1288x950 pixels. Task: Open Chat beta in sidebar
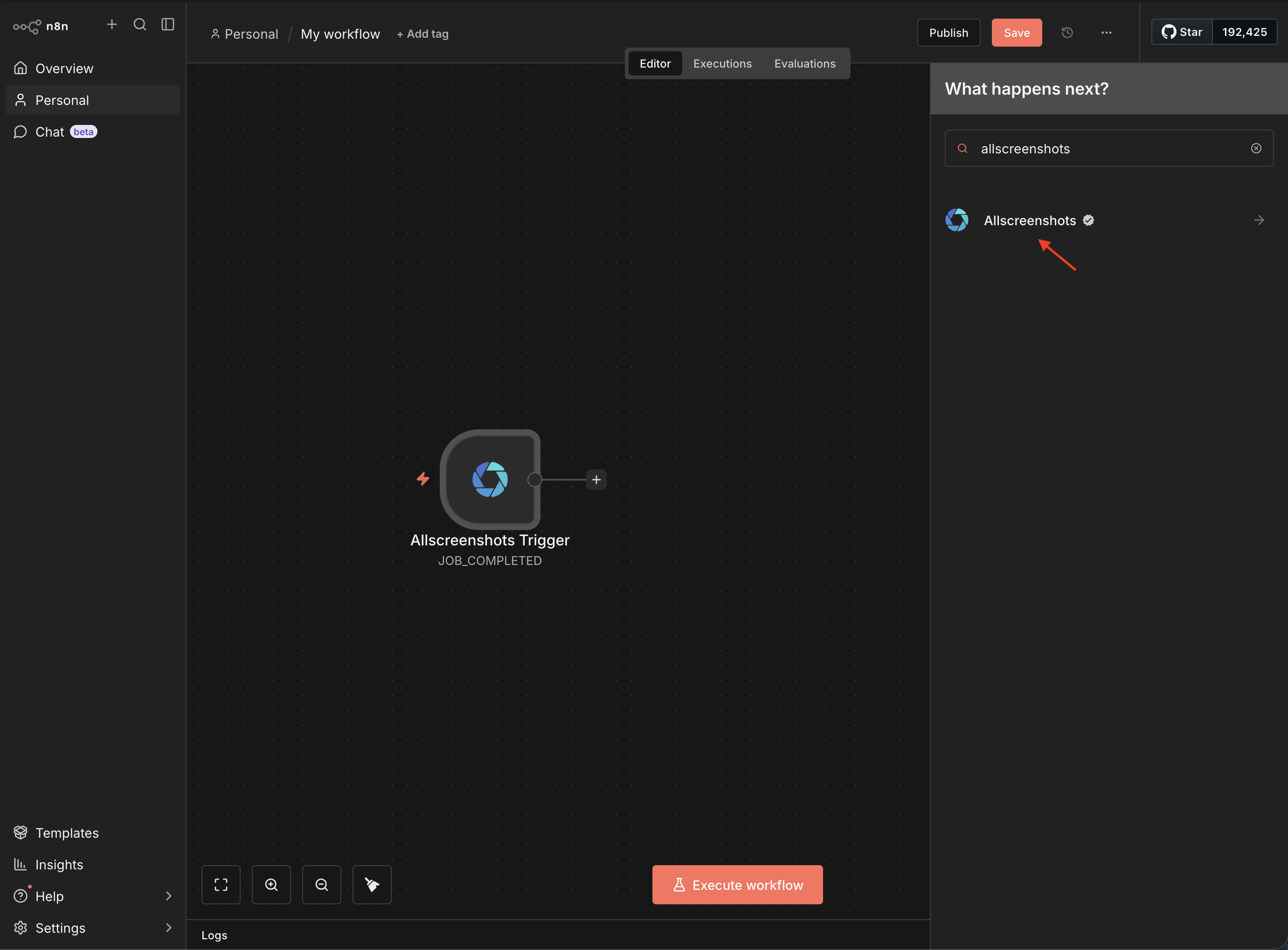[93, 132]
